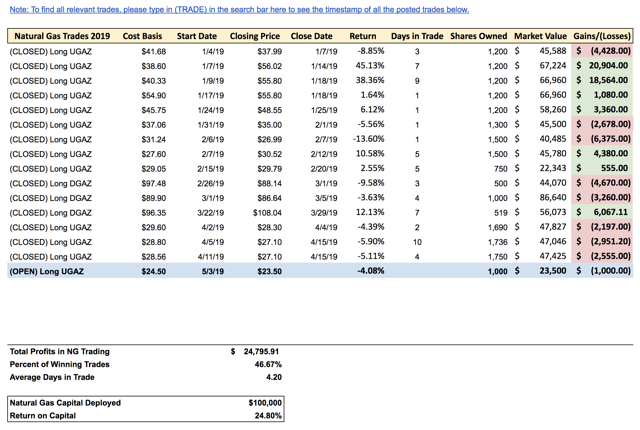Screen dimensions: 640x430
Task: Select the 1/17/19 start date cell
Action: pos(211,95)
